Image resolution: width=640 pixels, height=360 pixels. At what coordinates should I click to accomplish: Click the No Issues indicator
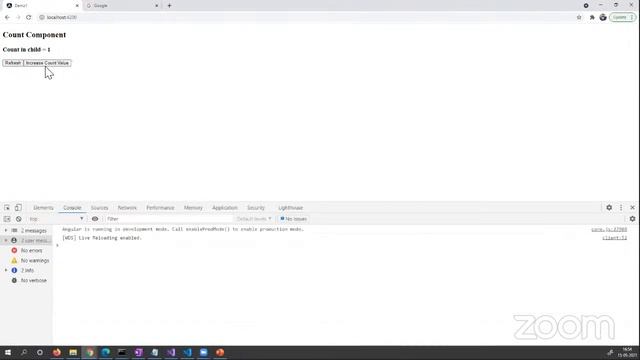(x=293, y=219)
